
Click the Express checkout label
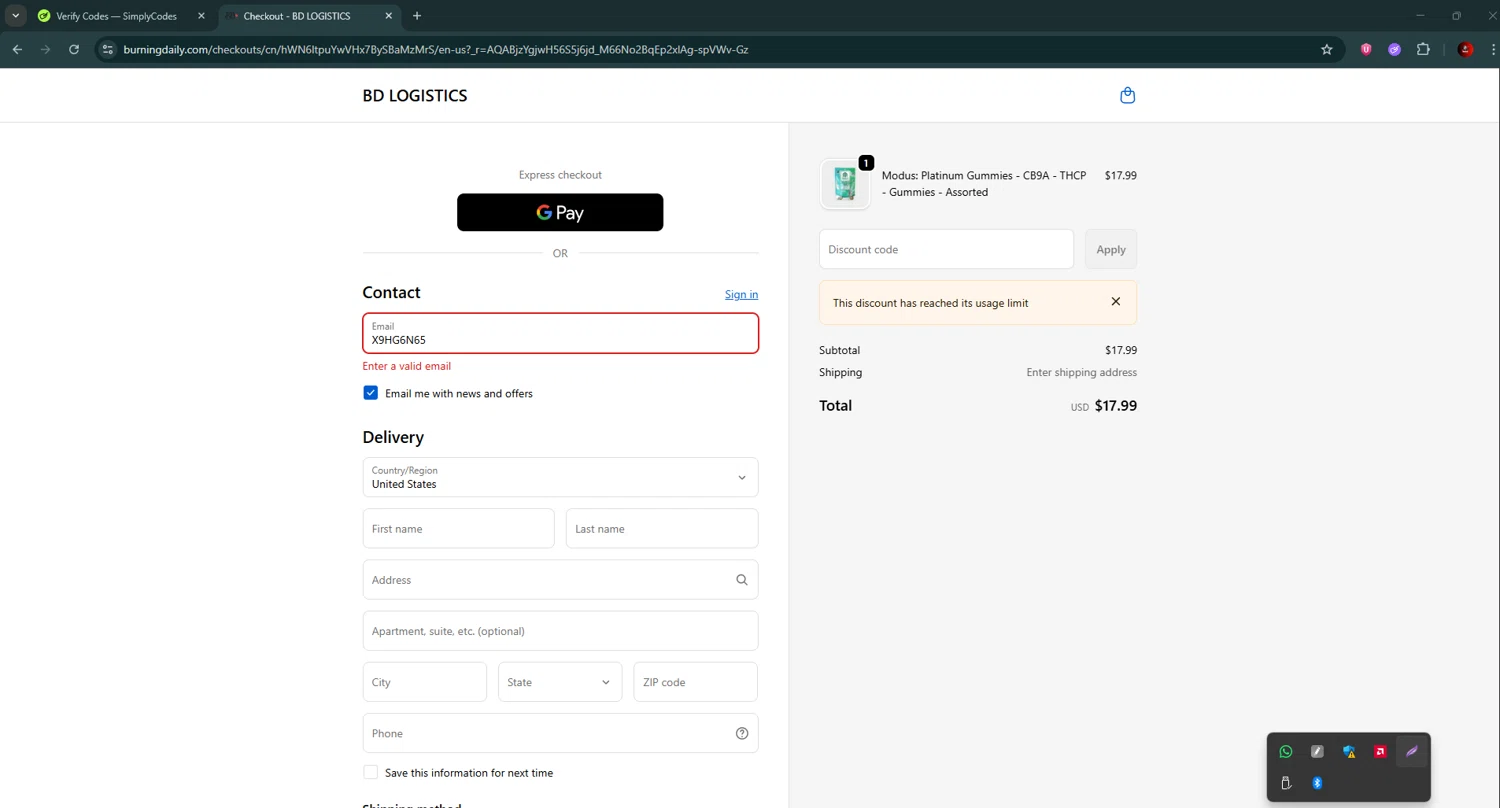[560, 175]
